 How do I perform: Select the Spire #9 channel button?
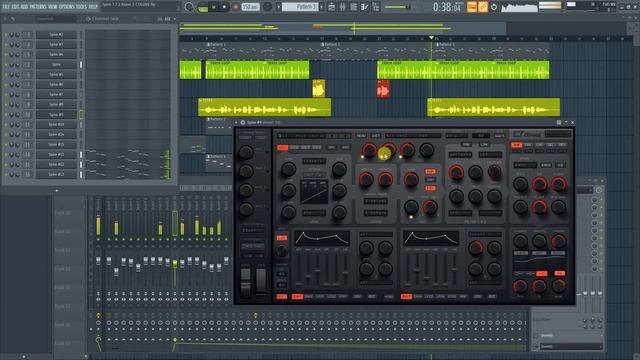(56, 115)
